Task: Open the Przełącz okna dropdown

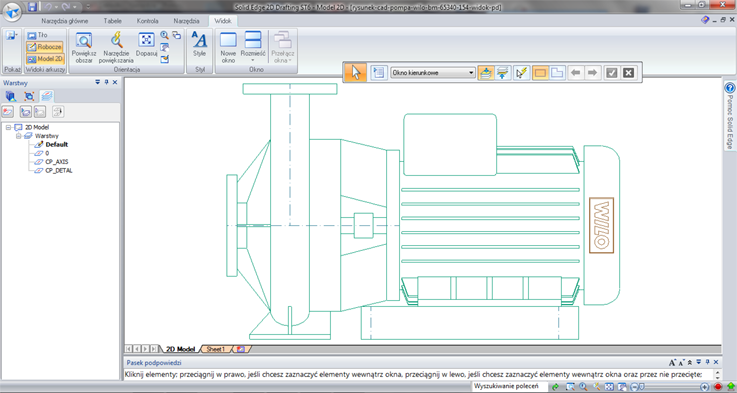Action: 282,47
